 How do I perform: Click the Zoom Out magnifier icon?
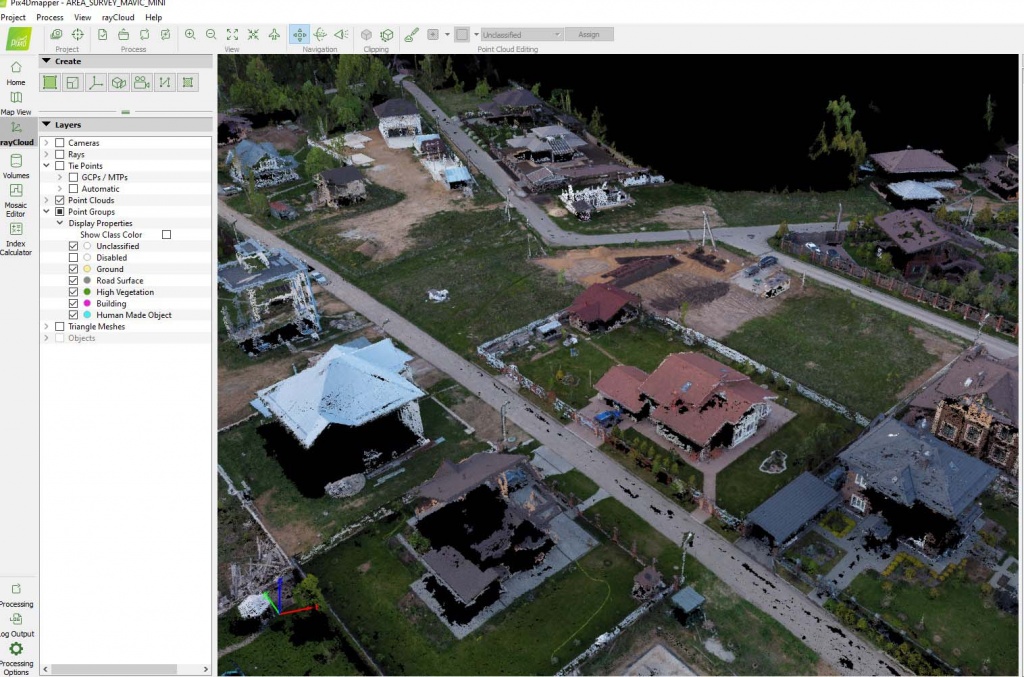[x=211, y=35]
